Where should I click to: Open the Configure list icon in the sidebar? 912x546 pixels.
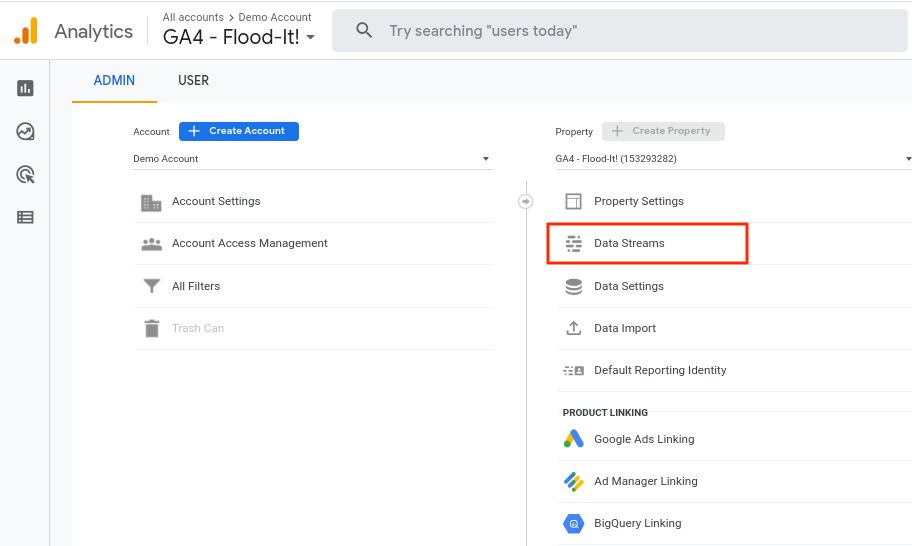pyautogui.click(x=25, y=217)
